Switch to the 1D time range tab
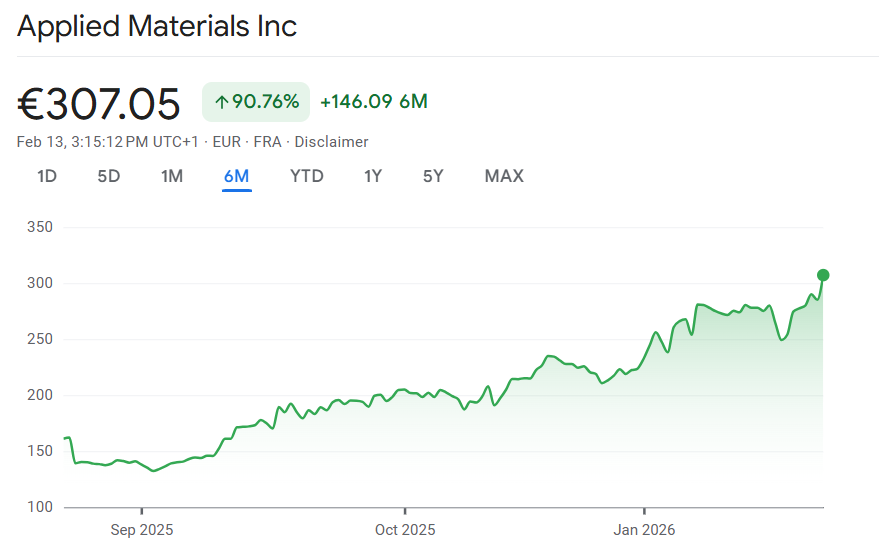Image resolution: width=879 pixels, height=549 pixels. [x=47, y=177]
